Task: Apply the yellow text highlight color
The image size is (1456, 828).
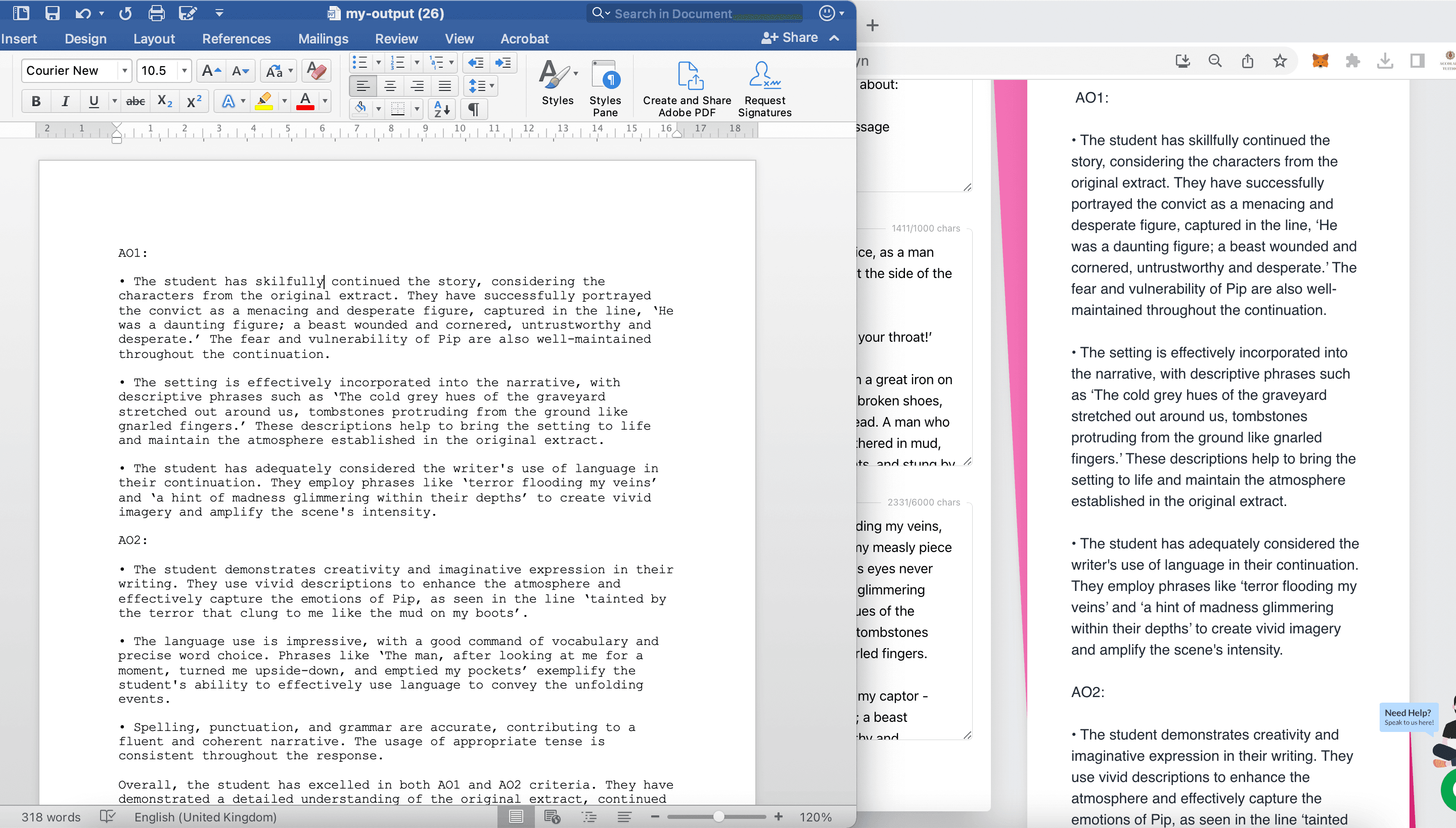Action: coord(263,101)
